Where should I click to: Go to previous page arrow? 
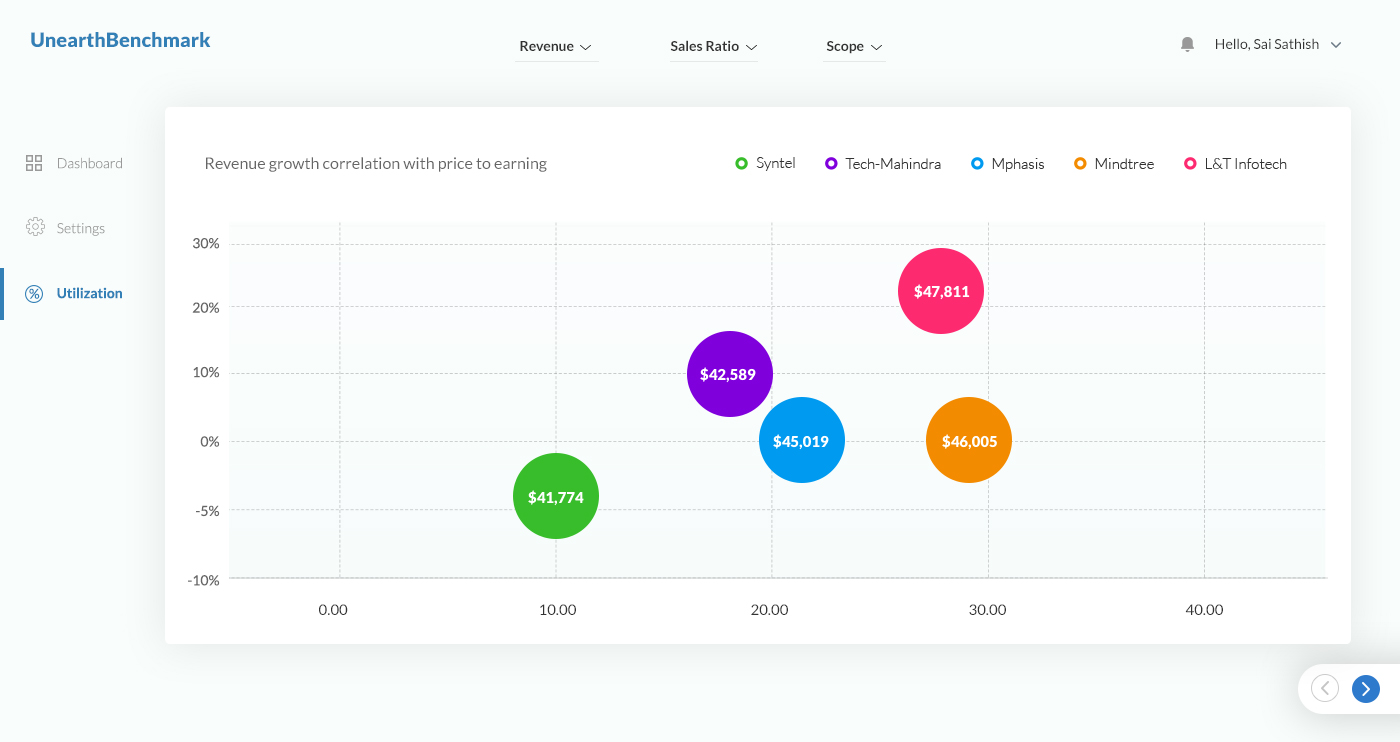(x=1324, y=688)
